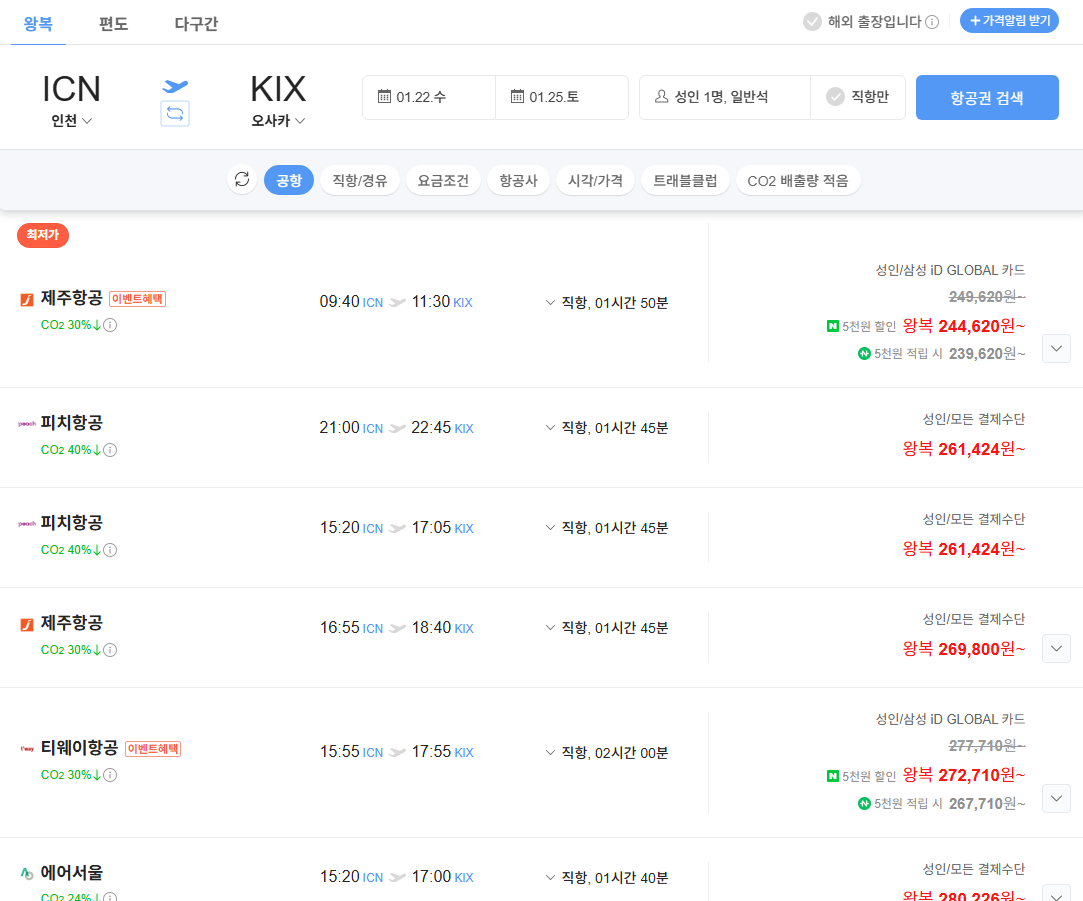Screen dimensions: 1083x901
Task: Click 항공권 검색 search button
Action: coord(987,97)
